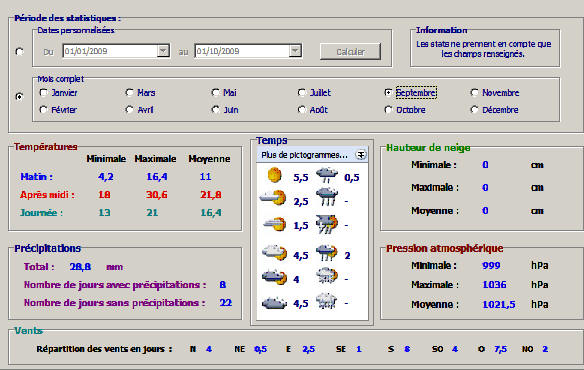Click the thunderstorm with sun pictogram
Viewport: 584px width, 370px height.
tap(327, 224)
